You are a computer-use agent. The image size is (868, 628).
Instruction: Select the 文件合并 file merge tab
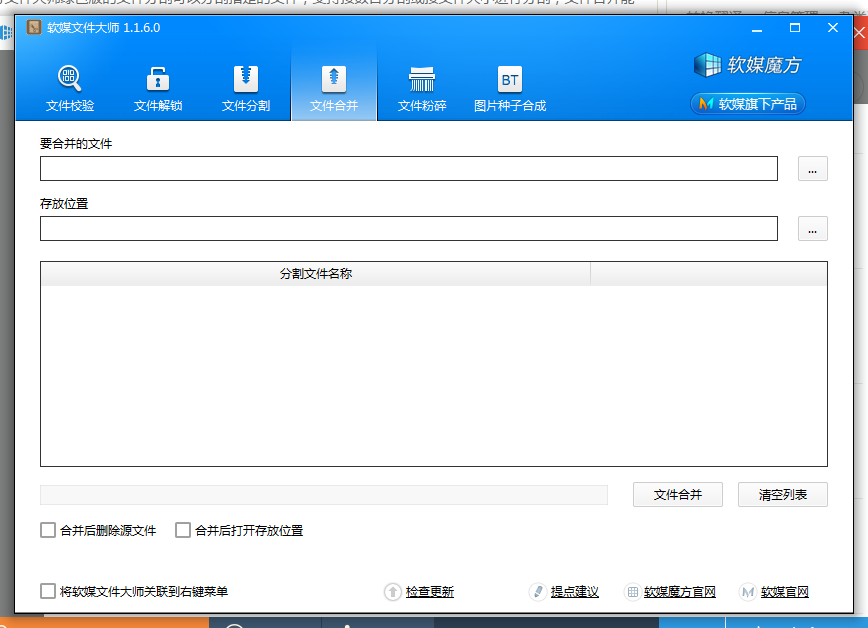pos(334,88)
